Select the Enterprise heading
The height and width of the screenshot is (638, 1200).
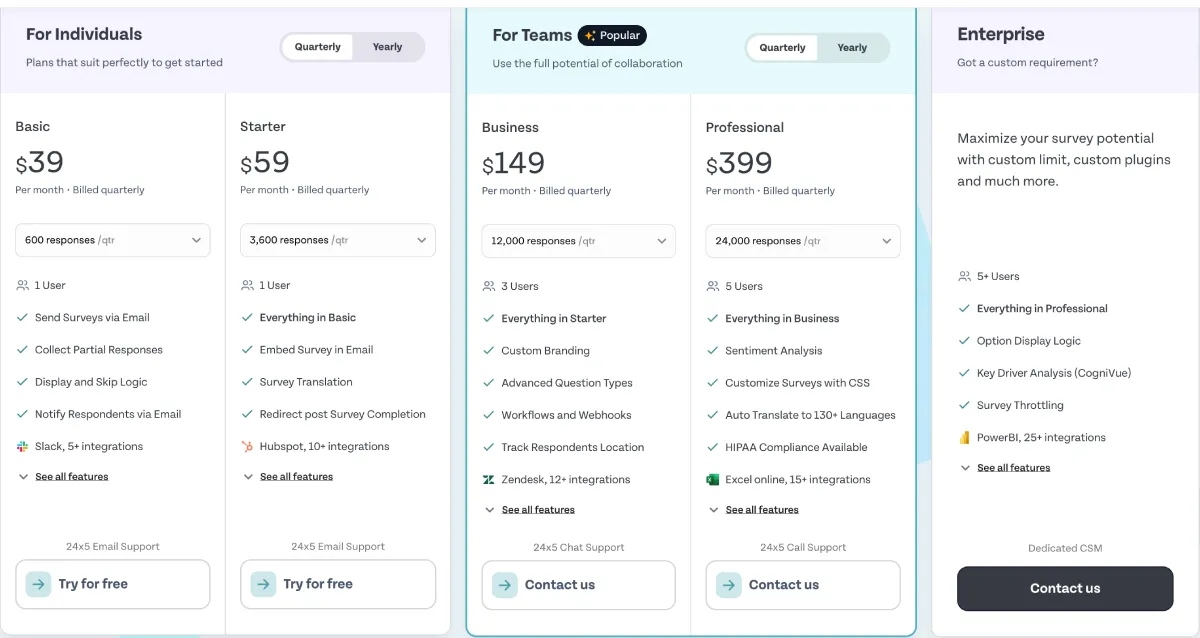[1001, 33]
